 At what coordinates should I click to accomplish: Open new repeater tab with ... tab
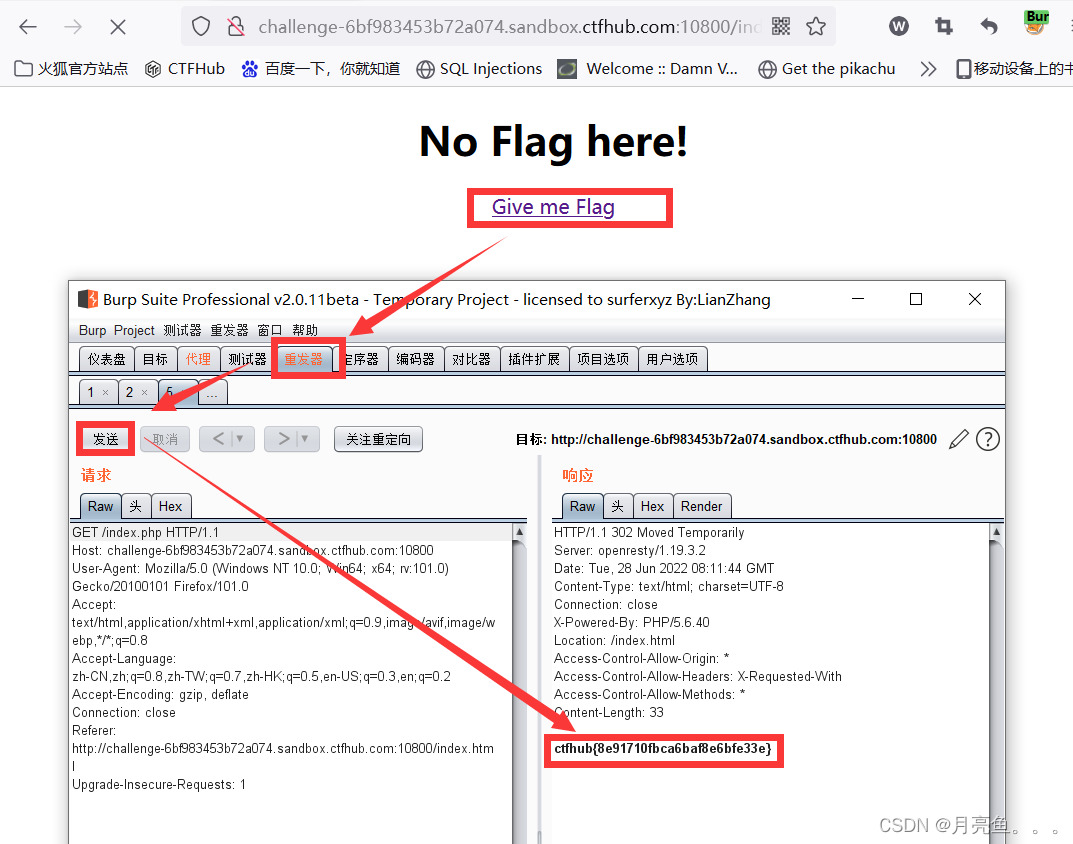[x=212, y=394]
